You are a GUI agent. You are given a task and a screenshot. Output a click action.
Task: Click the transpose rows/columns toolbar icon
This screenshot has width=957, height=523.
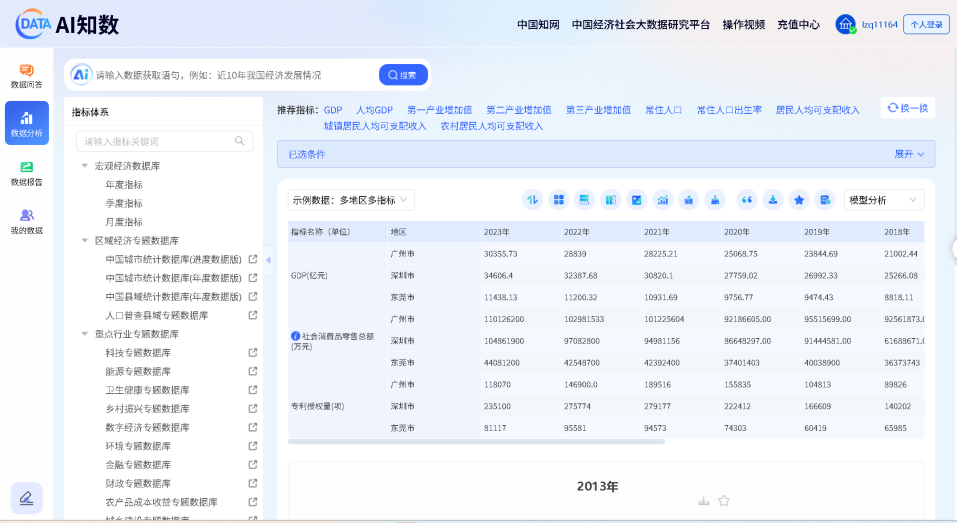point(533,200)
